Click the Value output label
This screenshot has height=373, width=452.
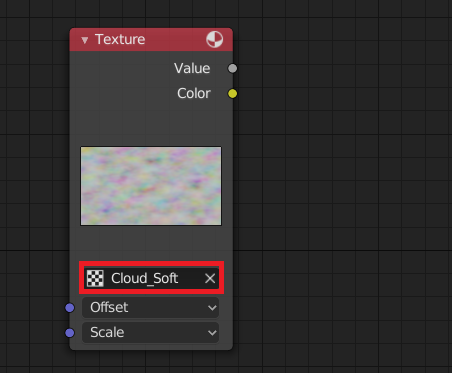tap(192, 68)
